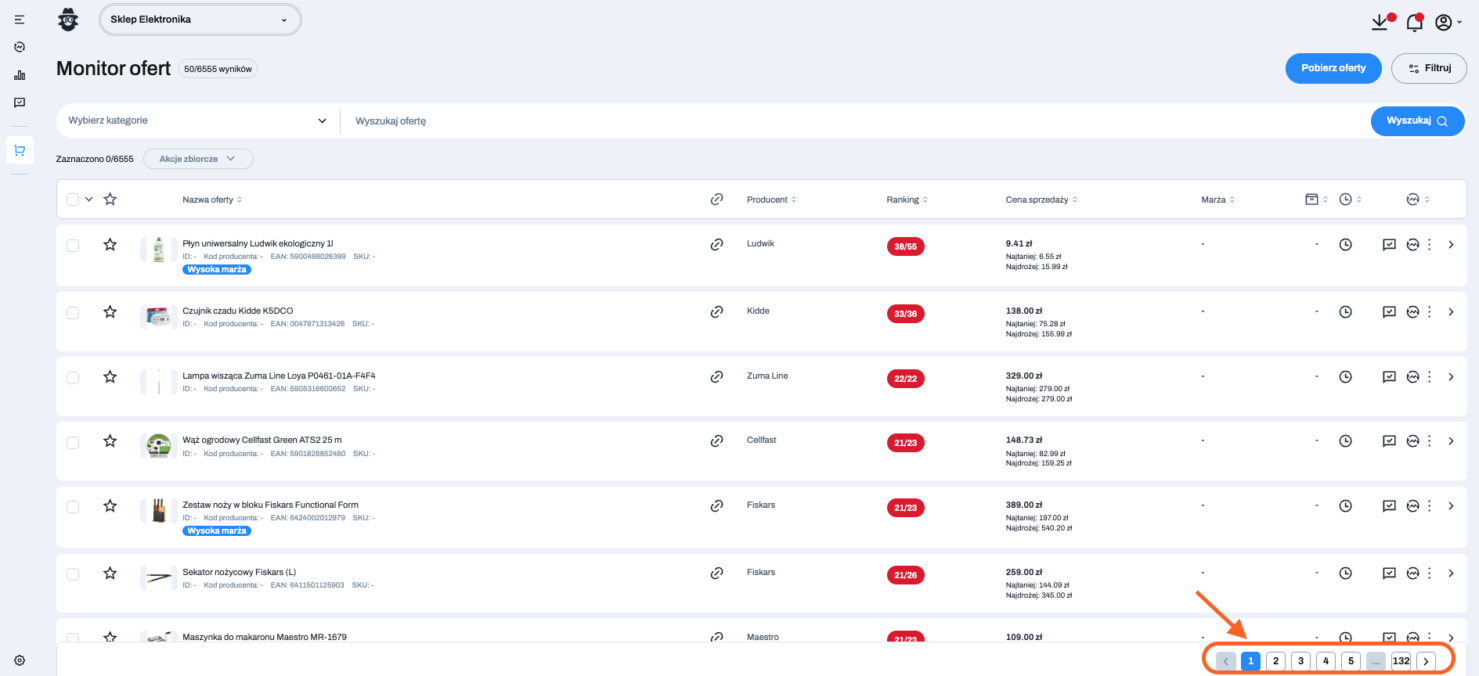Click bar chart icon in left sidebar
Screen dimensions: 1479x676
[19, 75]
